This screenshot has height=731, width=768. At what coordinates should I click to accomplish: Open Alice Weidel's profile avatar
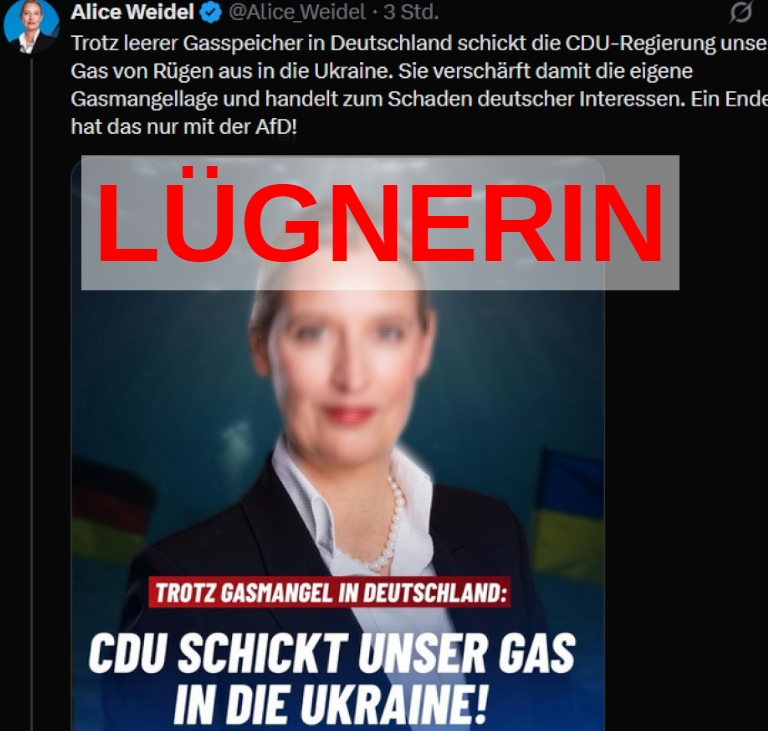tap(31, 26)
